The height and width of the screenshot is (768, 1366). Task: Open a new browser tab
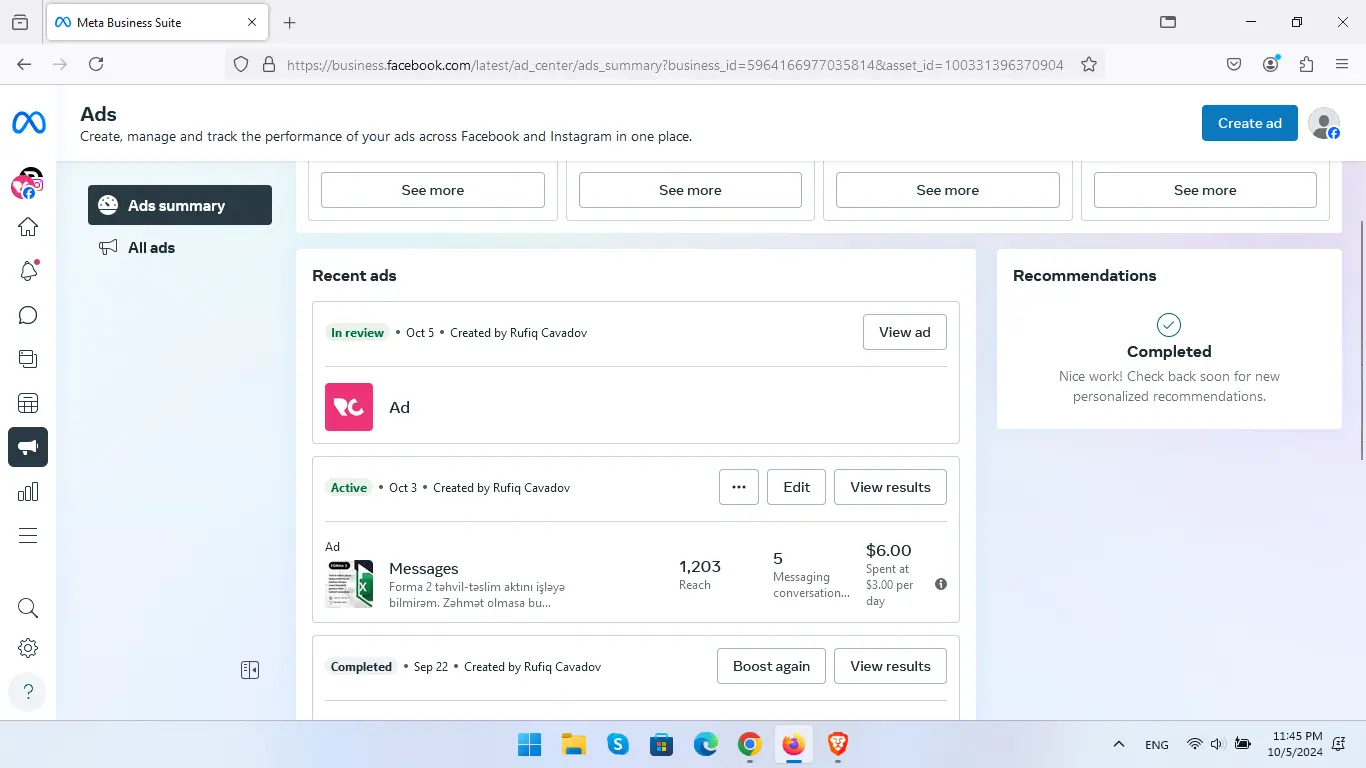[290, 22]
